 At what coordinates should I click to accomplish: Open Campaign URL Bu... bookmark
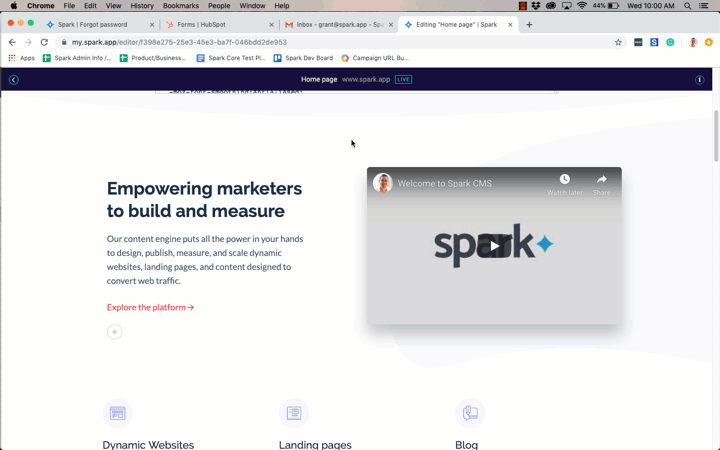point(375,58)
